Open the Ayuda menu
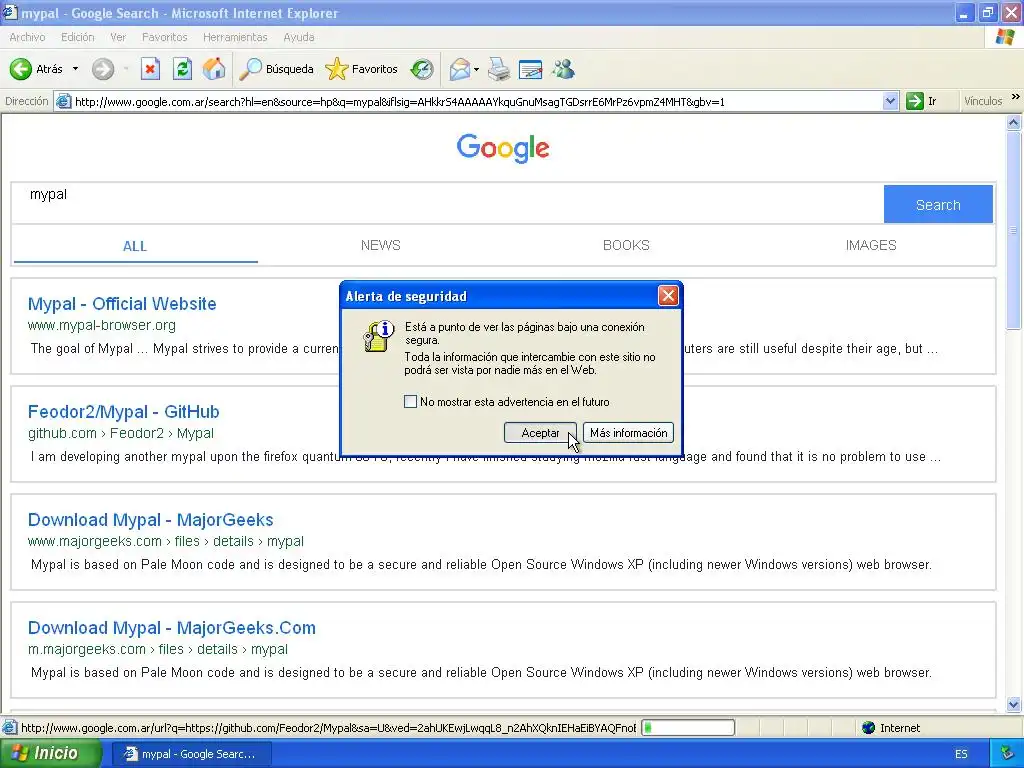Image resolution: width=1024 pixels, height=768 pixels. (298, 37)
